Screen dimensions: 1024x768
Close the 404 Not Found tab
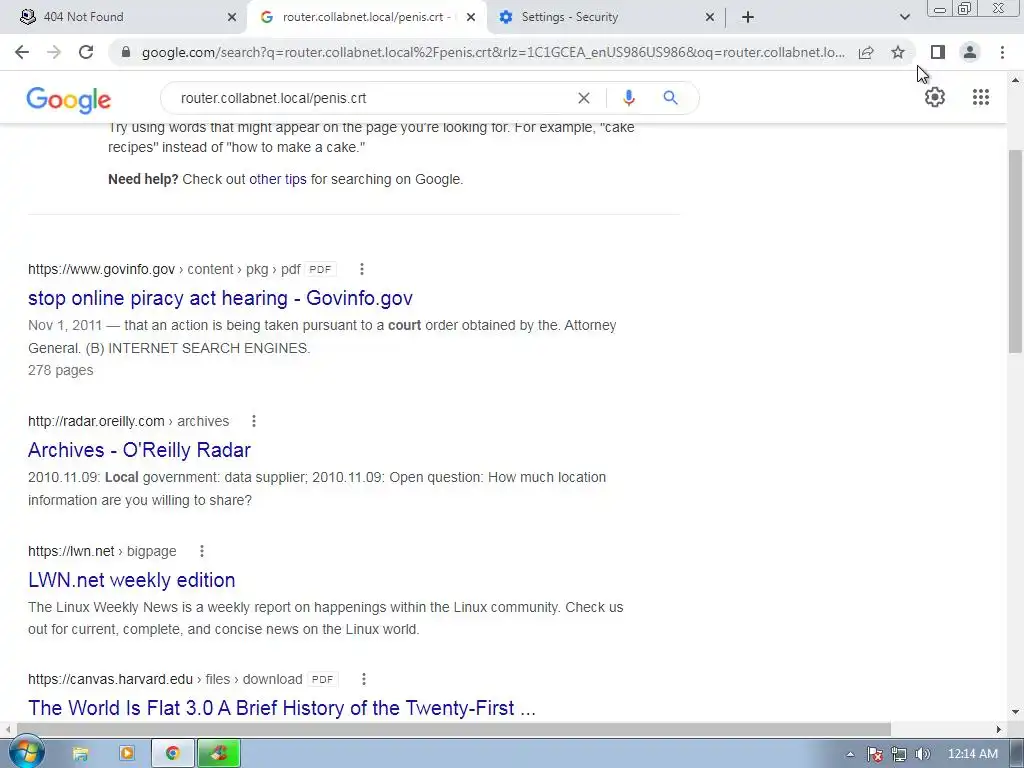coord(232,17)
